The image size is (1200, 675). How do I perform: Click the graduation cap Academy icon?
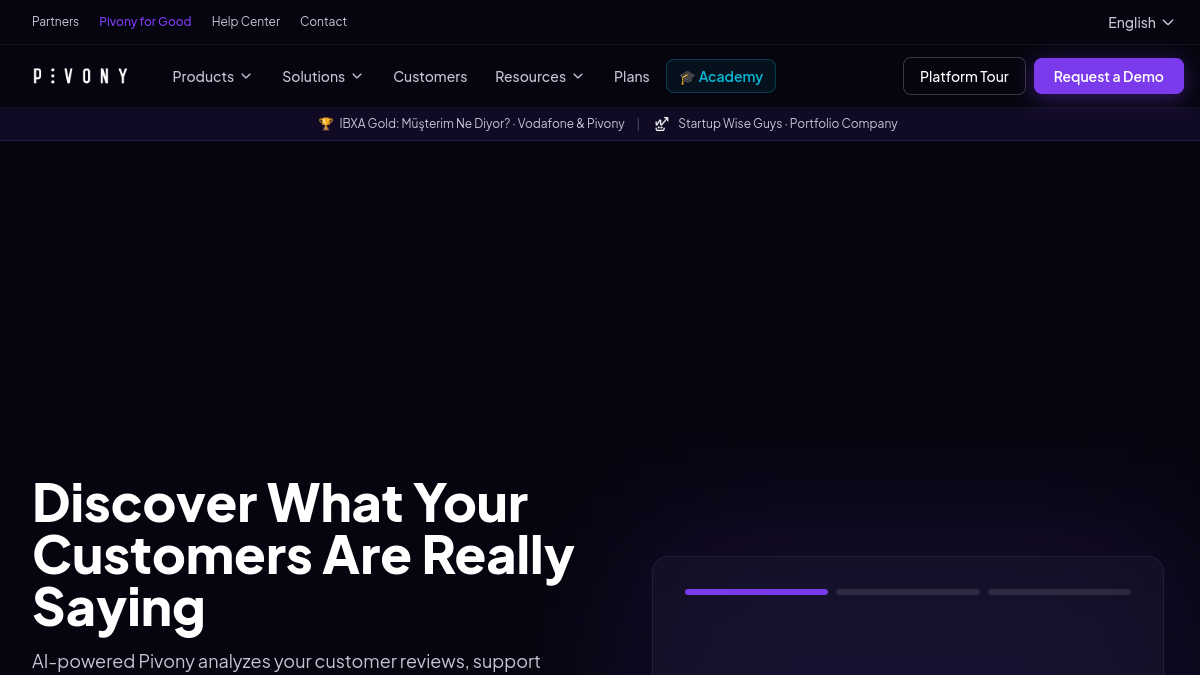pyautogui.click(x=687, y=77)
